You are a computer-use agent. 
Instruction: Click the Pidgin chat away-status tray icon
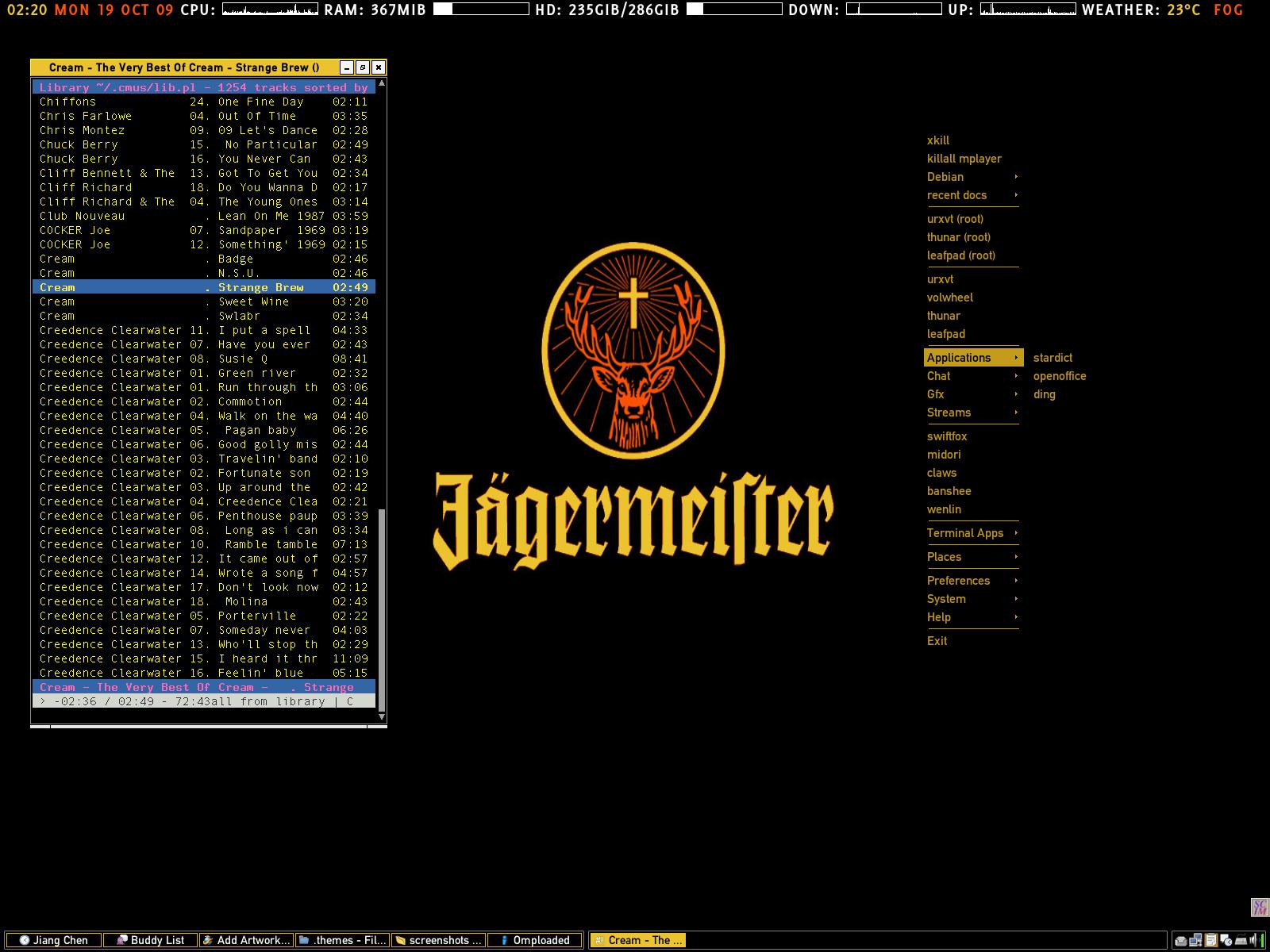(x=1226, y=940)
